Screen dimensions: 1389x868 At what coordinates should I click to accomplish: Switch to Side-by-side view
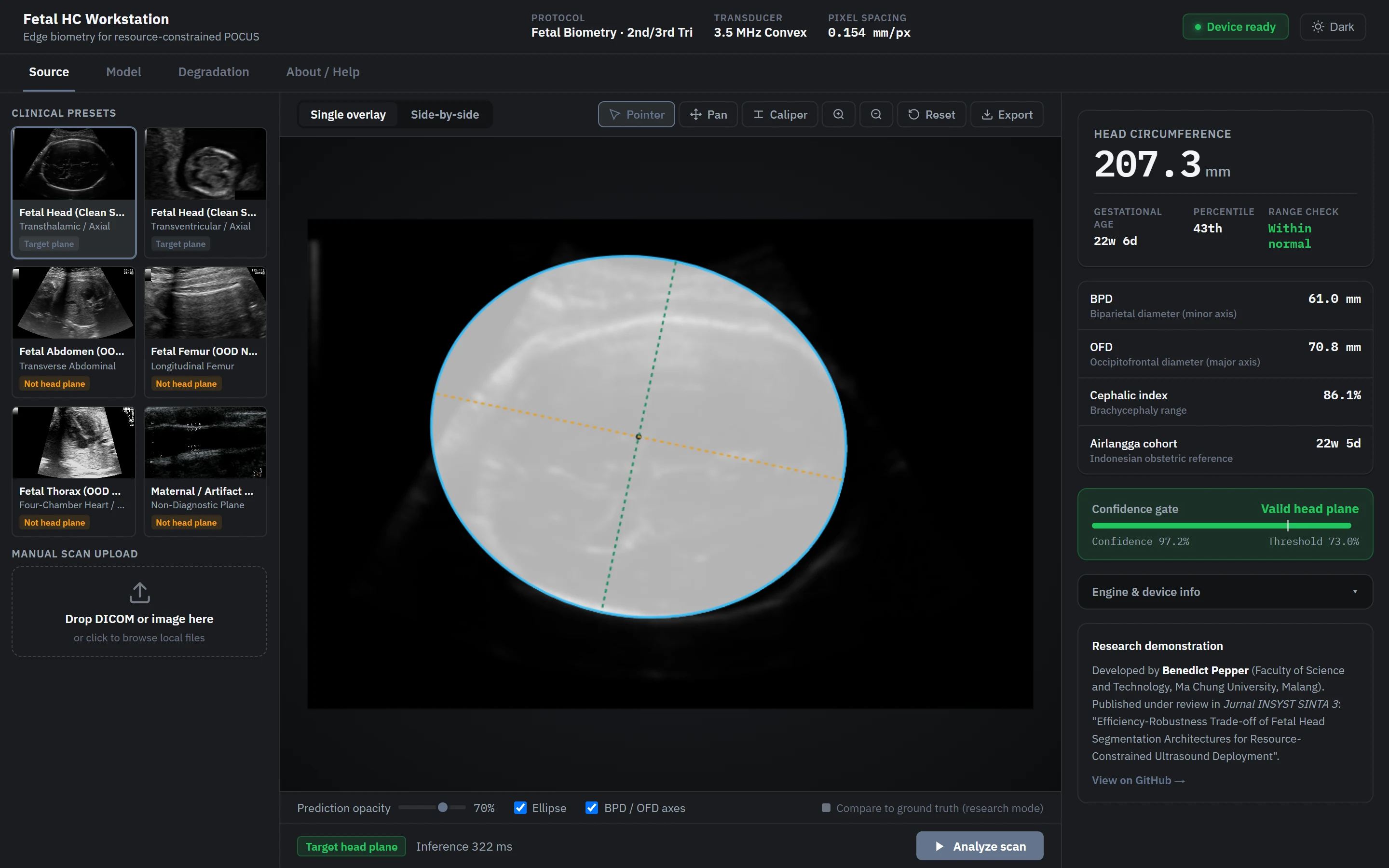point(445,114)
